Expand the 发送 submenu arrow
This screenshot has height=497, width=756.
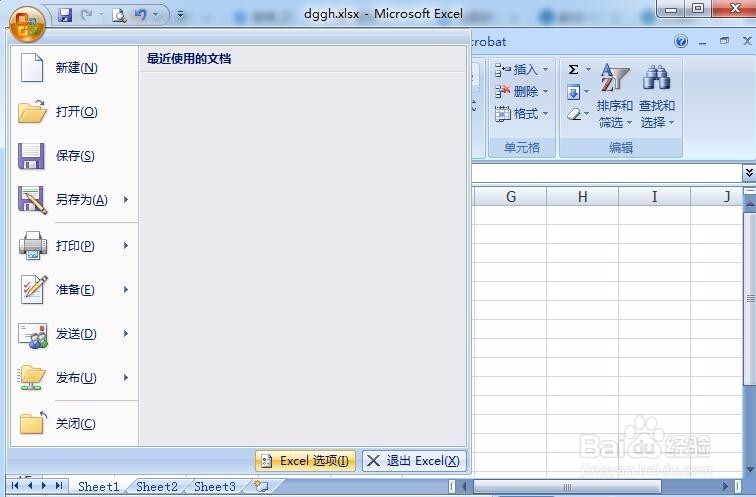tap(126, 334)
